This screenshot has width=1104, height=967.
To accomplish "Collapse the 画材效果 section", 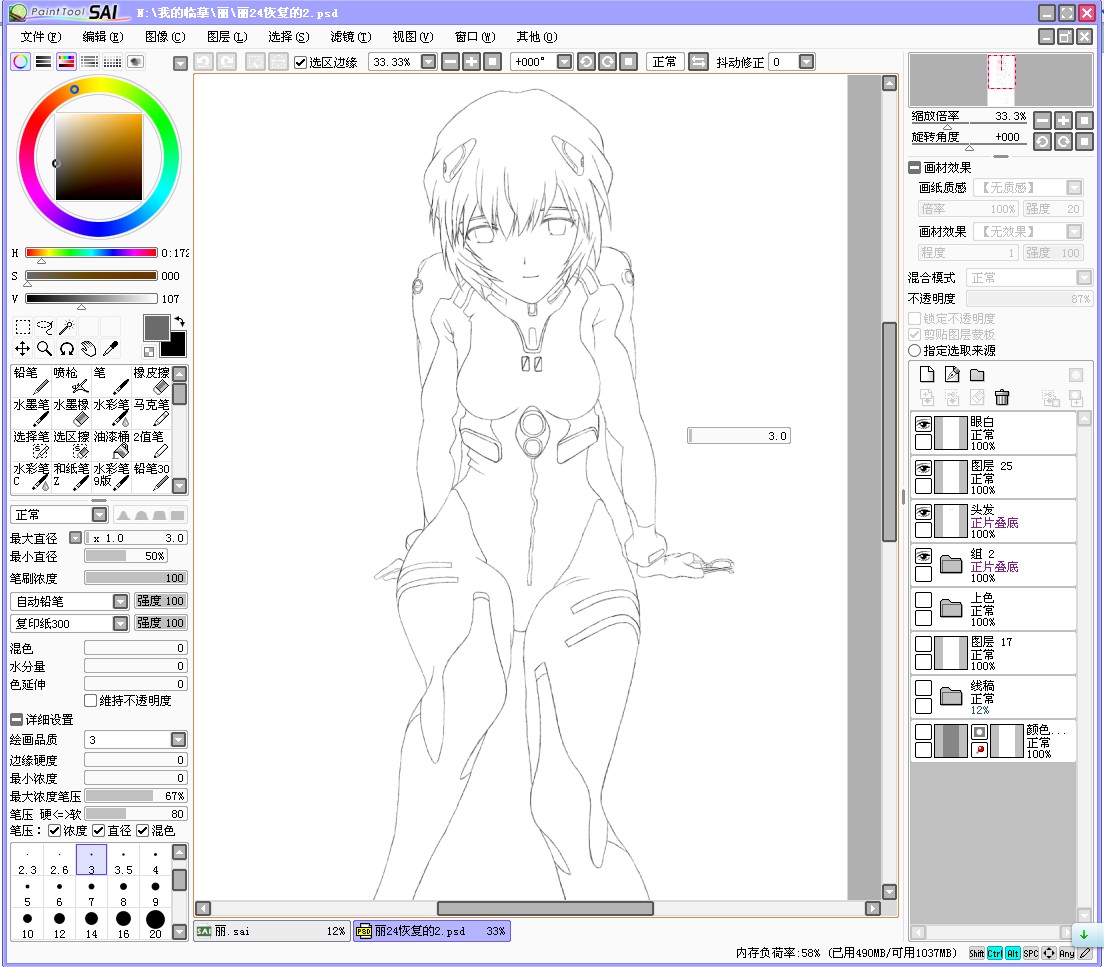I will coord(915,168).
